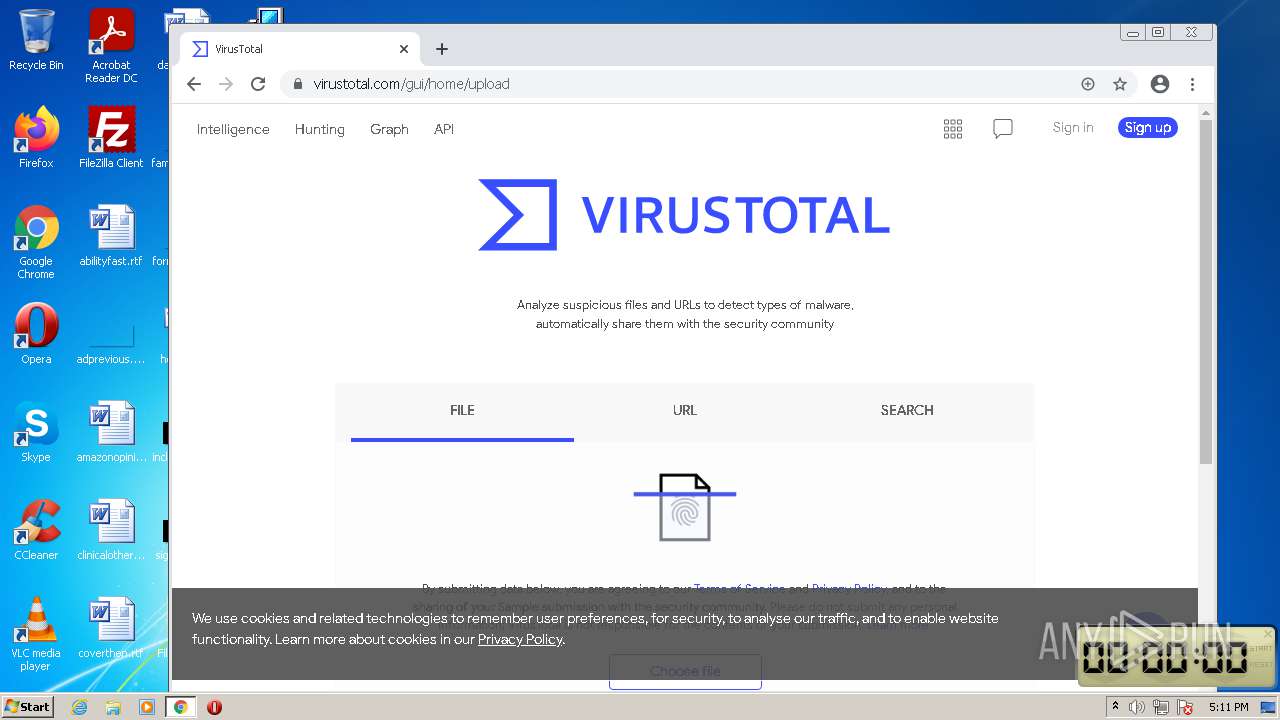Screen dimensions: 1280x720
Task: Select the VirusTotal tab title
Action: [239, 49]
